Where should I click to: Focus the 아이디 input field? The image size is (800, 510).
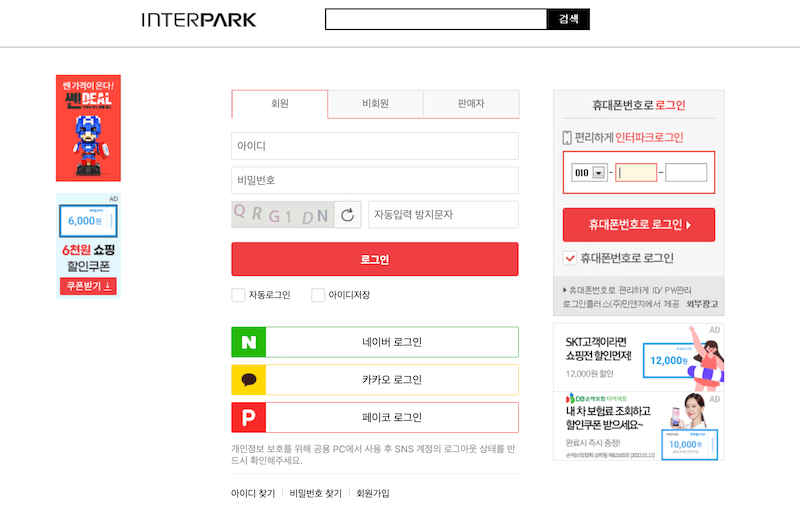point(375,146)
